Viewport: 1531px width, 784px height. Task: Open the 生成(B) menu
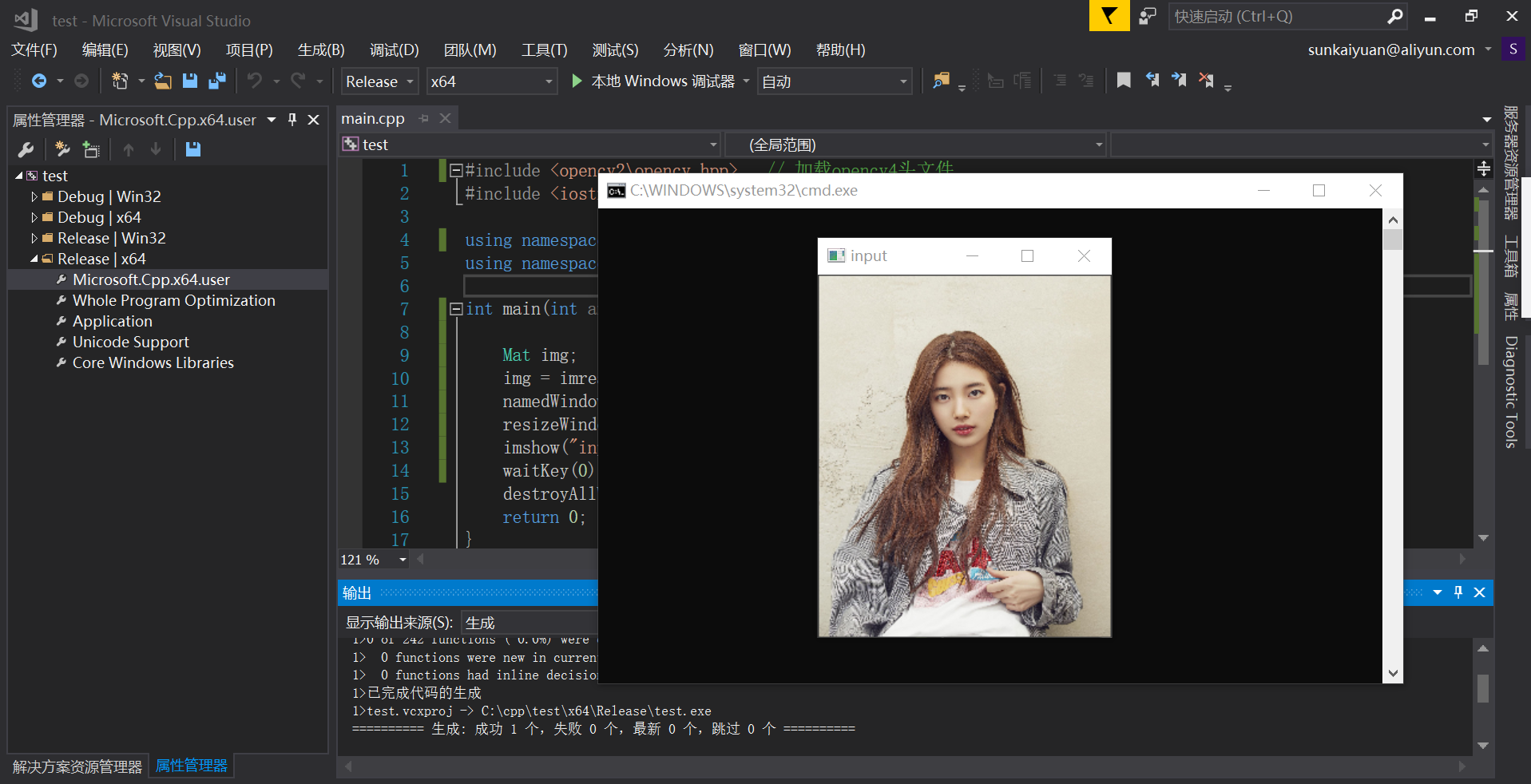tap(321, 49)
